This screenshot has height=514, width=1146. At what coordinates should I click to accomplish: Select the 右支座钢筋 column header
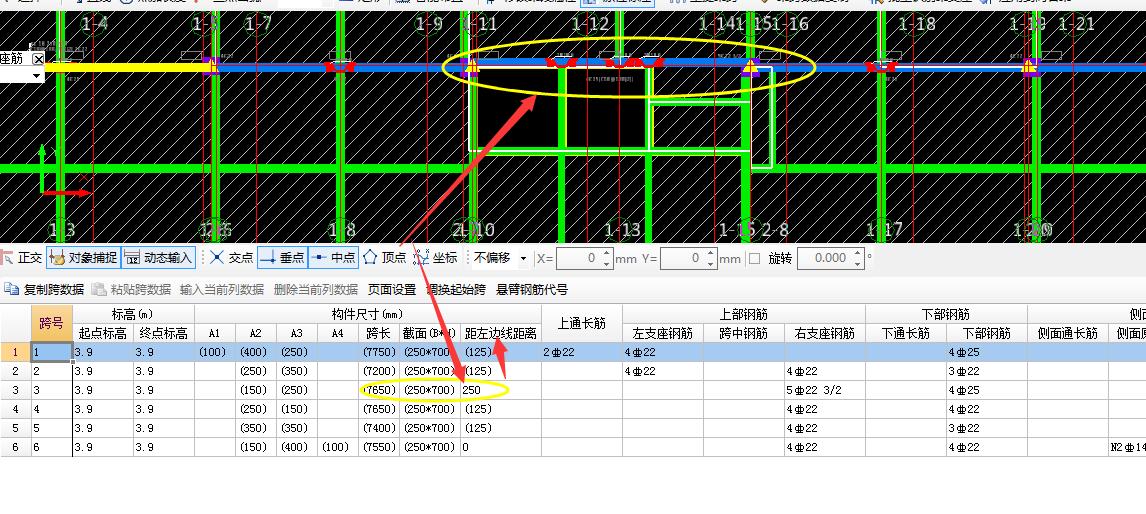825,333
